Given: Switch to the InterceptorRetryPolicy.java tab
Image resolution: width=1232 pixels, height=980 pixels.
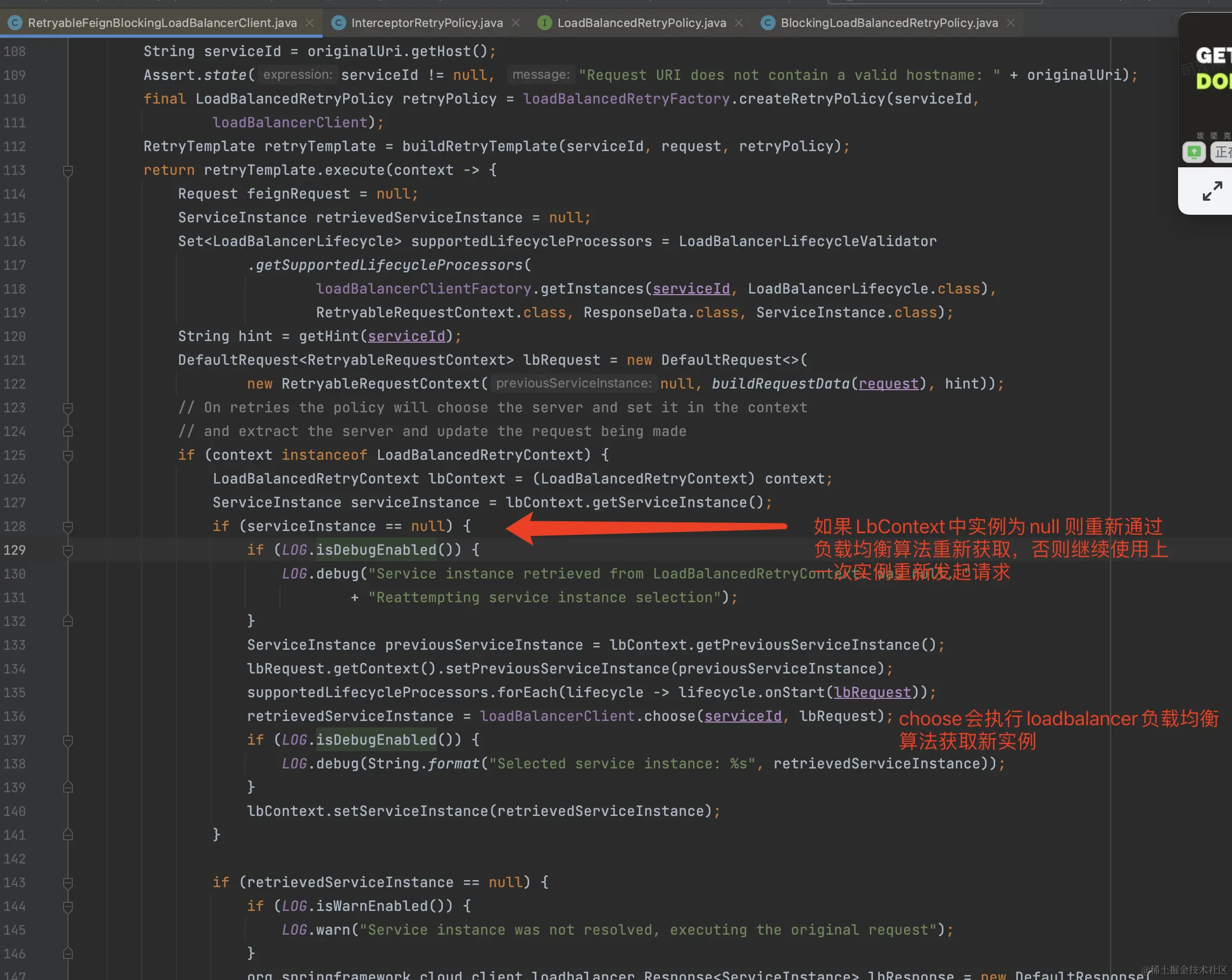Looking at the screenshot, I should (426, 23).
